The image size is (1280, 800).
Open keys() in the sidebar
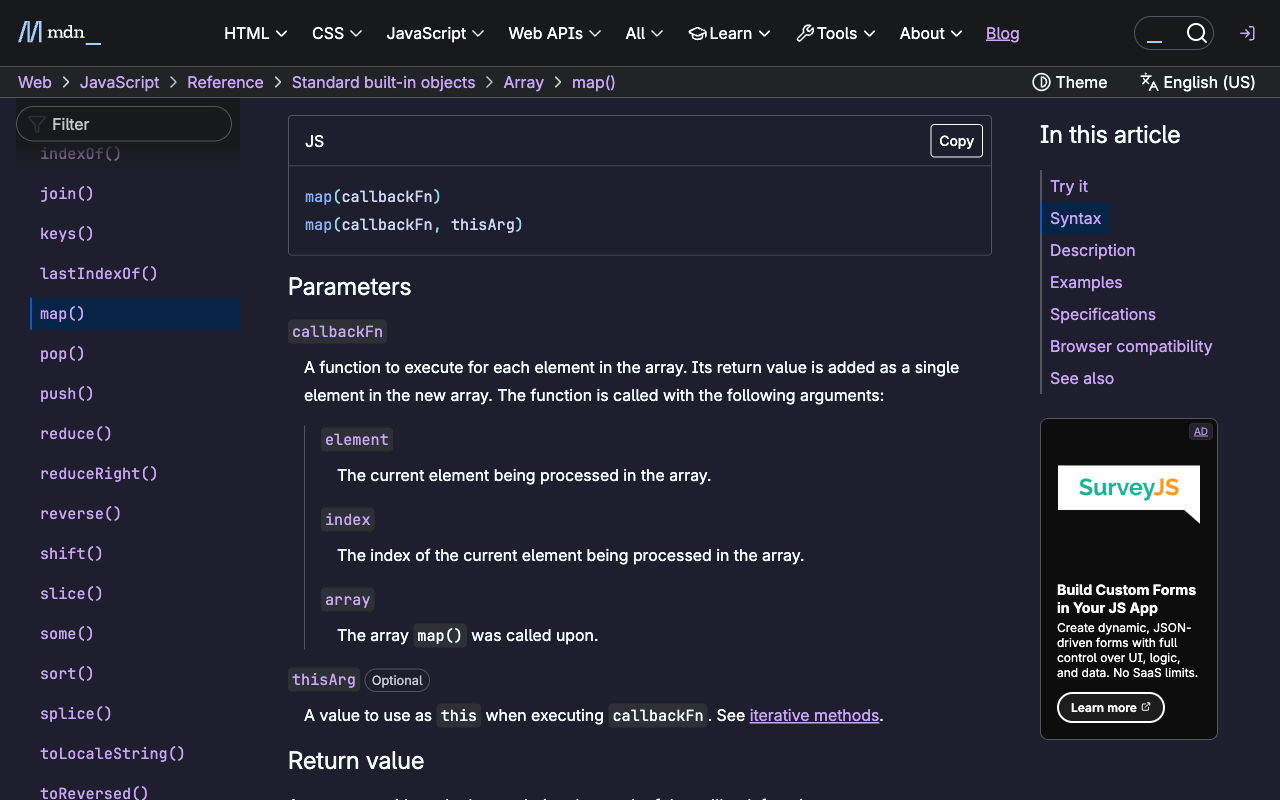66,233
